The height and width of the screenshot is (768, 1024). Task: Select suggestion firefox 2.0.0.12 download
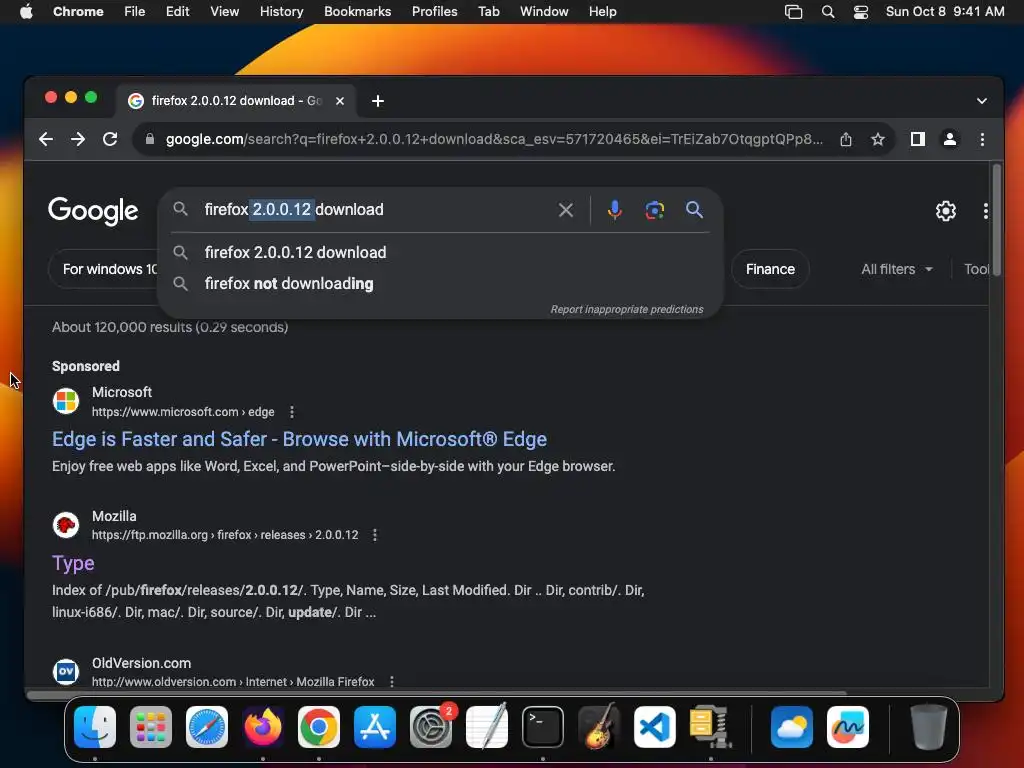[x=440, y=253]
